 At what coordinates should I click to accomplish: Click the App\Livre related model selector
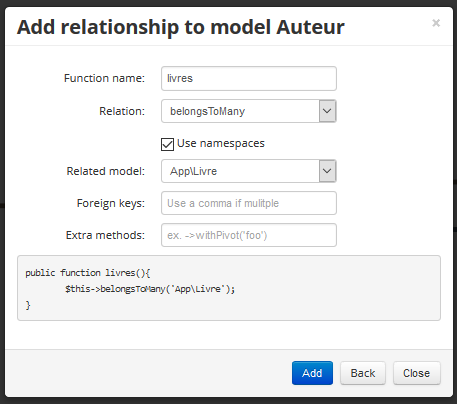pyautogui.click(x=249, y=171)
